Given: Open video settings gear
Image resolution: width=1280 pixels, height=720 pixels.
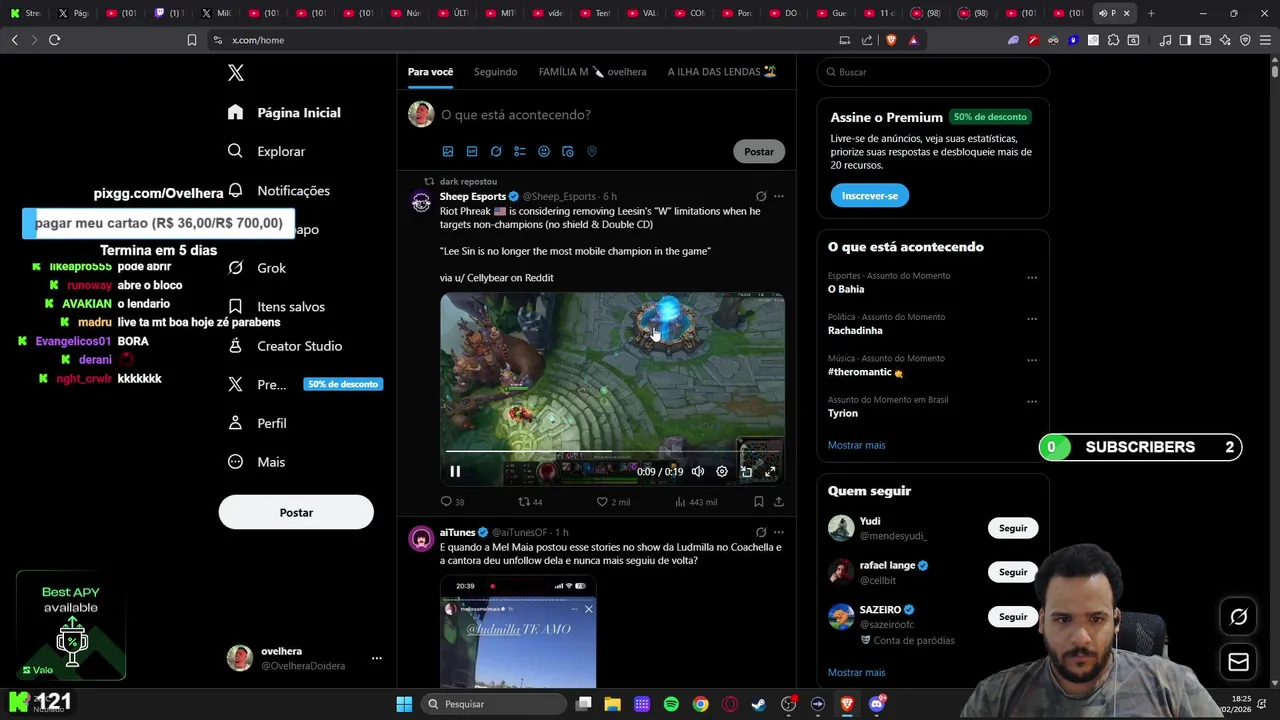Looking at the screenshot, I should click(x=722, y=472).
